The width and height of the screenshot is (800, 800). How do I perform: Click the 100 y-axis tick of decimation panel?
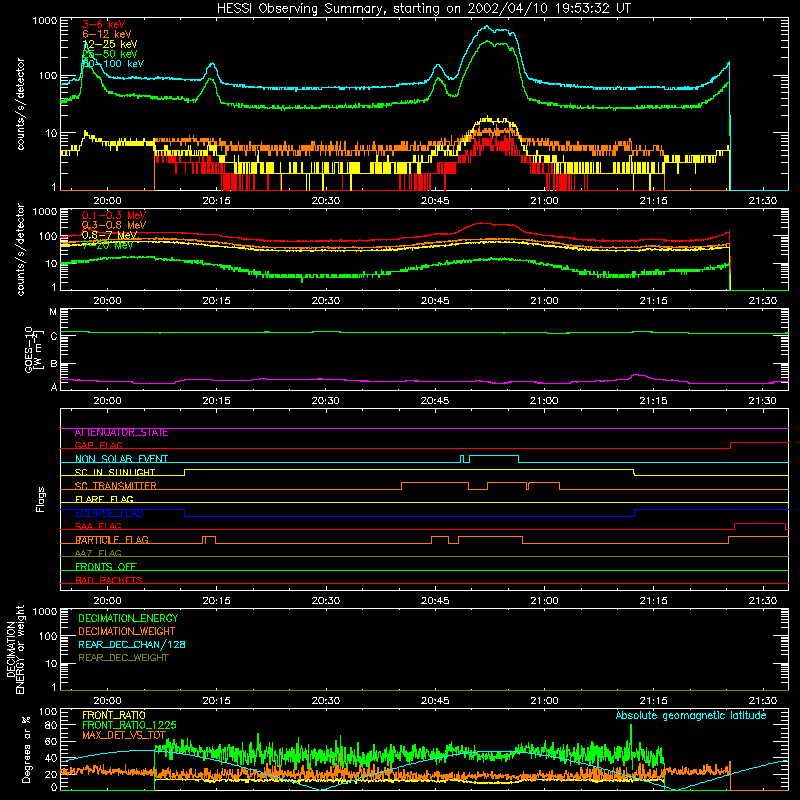47,637
